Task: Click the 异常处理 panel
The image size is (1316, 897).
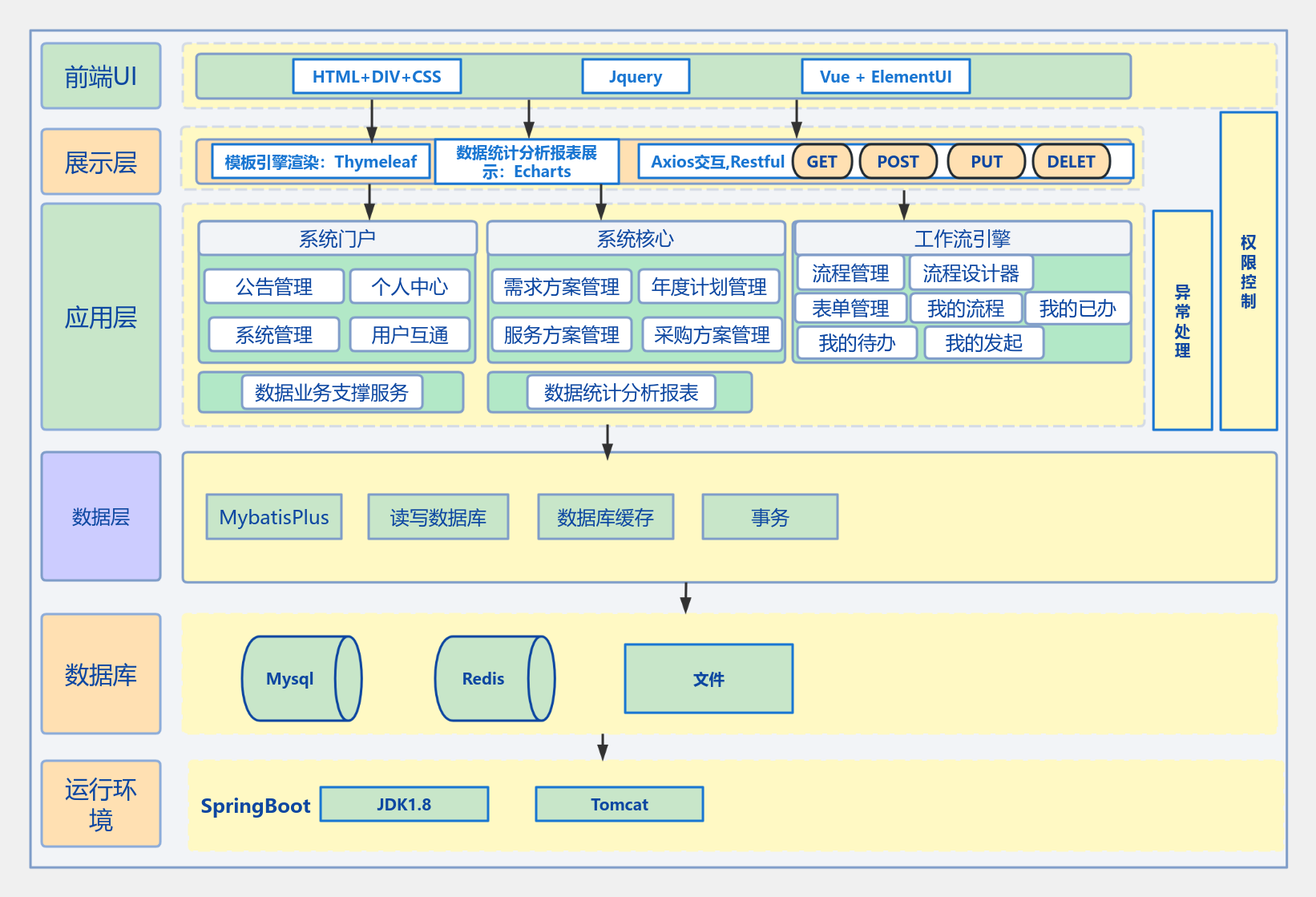Action: tap(1182, 320)
